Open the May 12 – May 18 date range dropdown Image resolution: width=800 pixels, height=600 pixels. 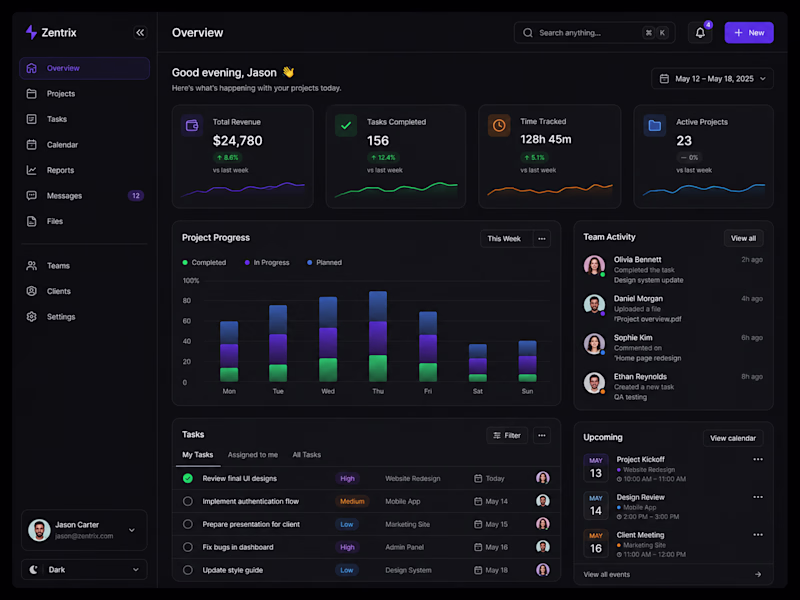coord(712,79)
